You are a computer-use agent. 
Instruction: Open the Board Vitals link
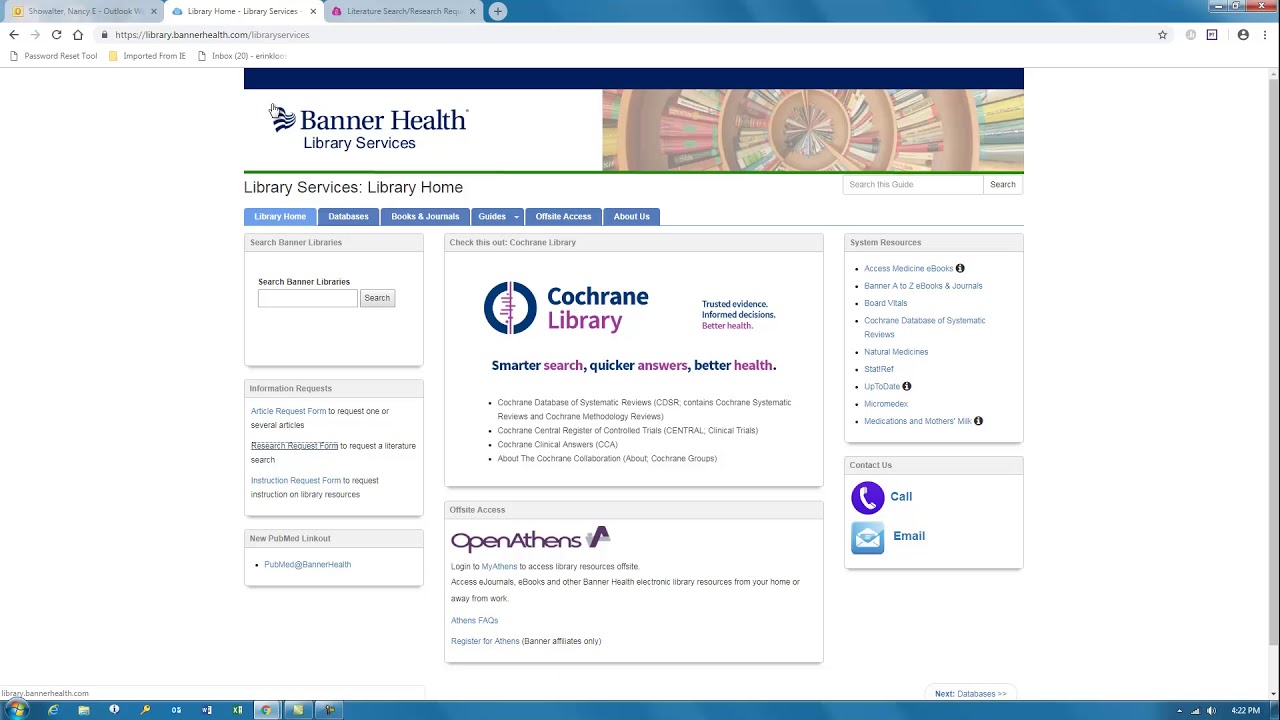tap(885, 303)
